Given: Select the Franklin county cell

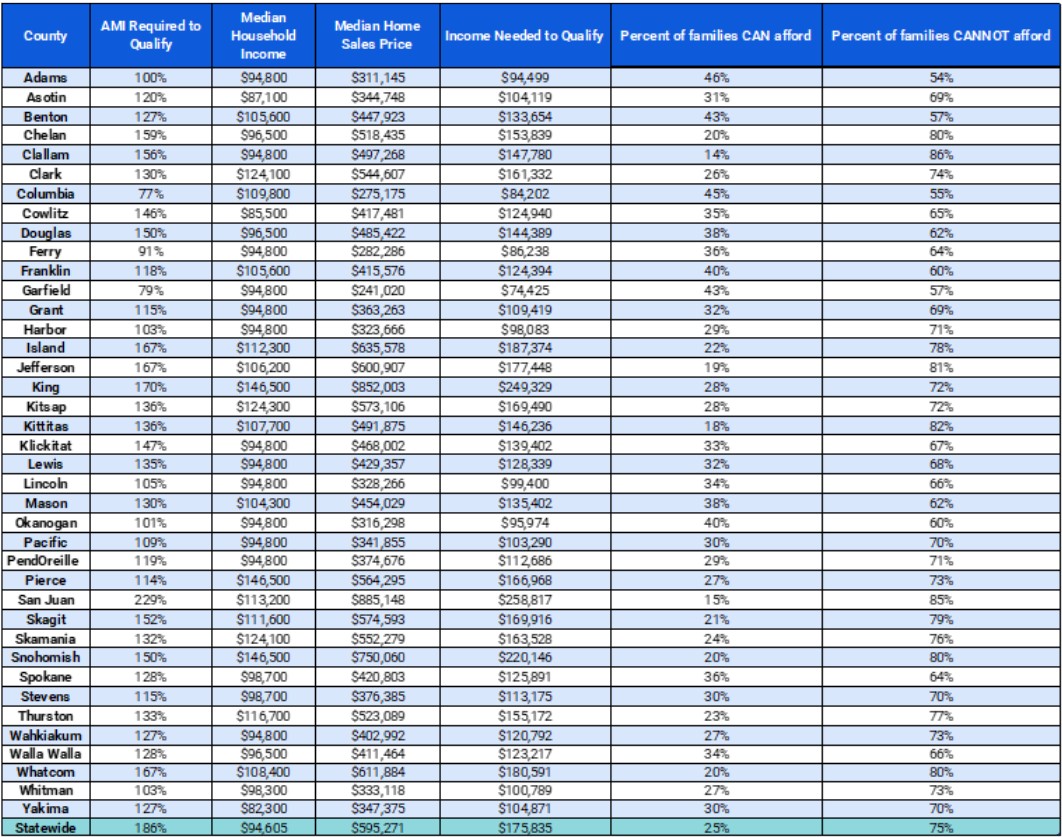Looking at the screenshot, I should pos(45,271).
